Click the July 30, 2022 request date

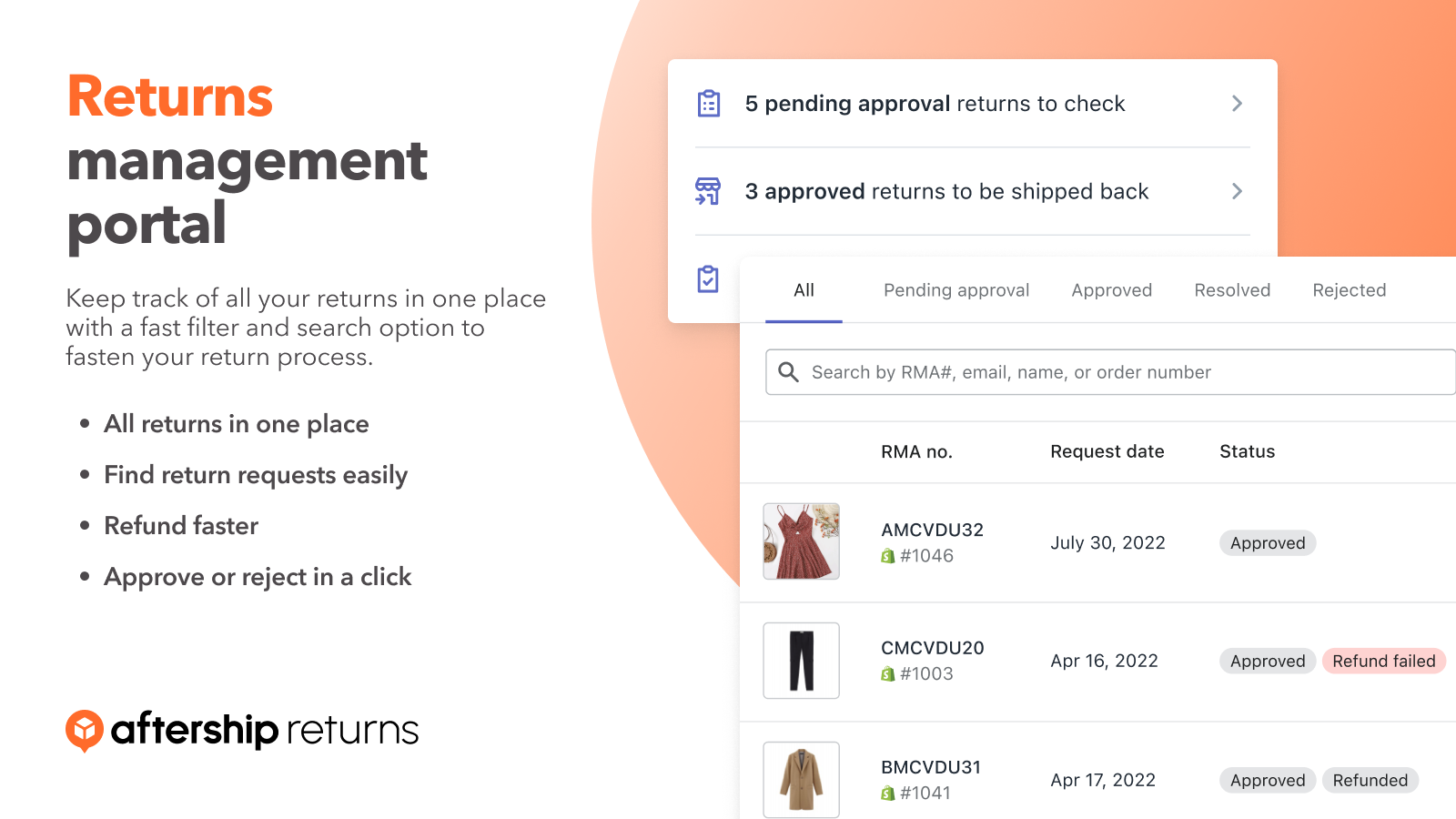point(1107,543)
